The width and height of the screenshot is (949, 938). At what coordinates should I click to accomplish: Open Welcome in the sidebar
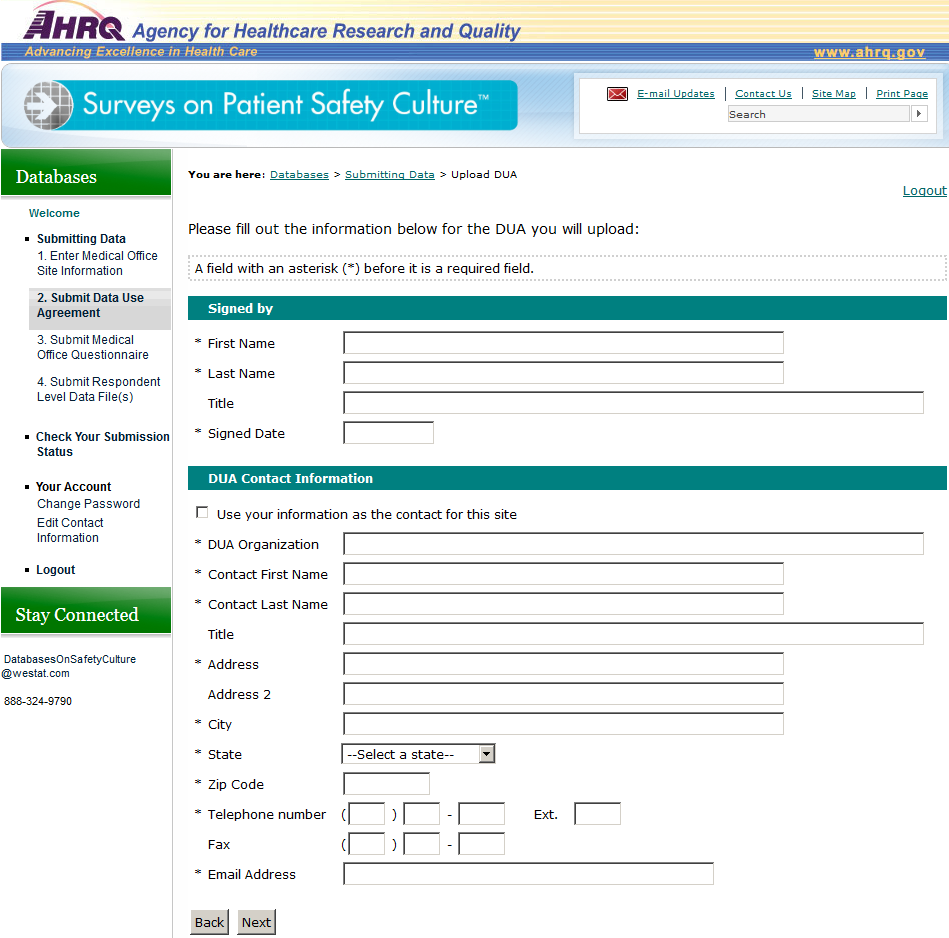(54, 214)
